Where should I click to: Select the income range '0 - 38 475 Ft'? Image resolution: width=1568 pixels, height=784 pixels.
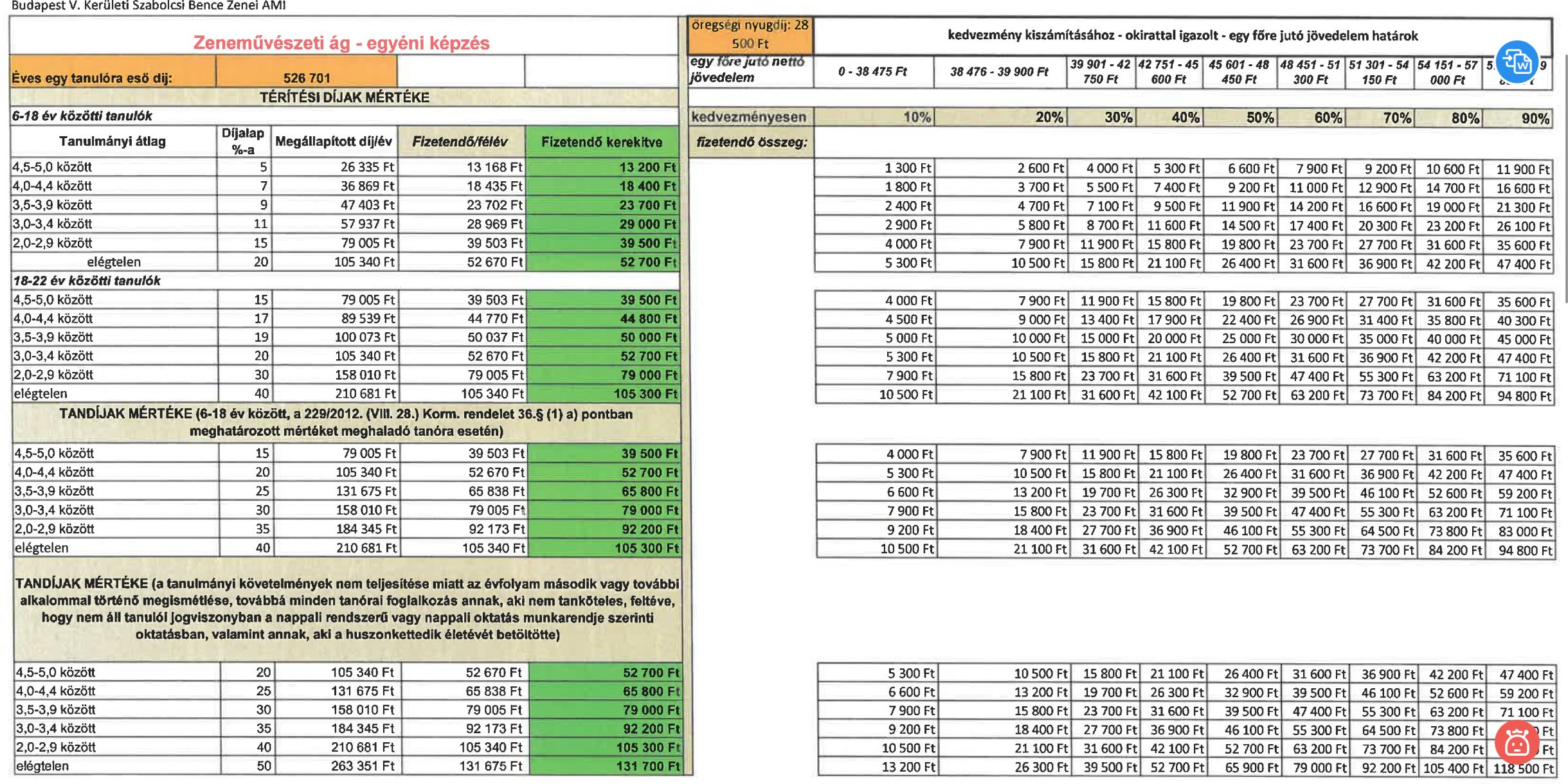[872, 71]
